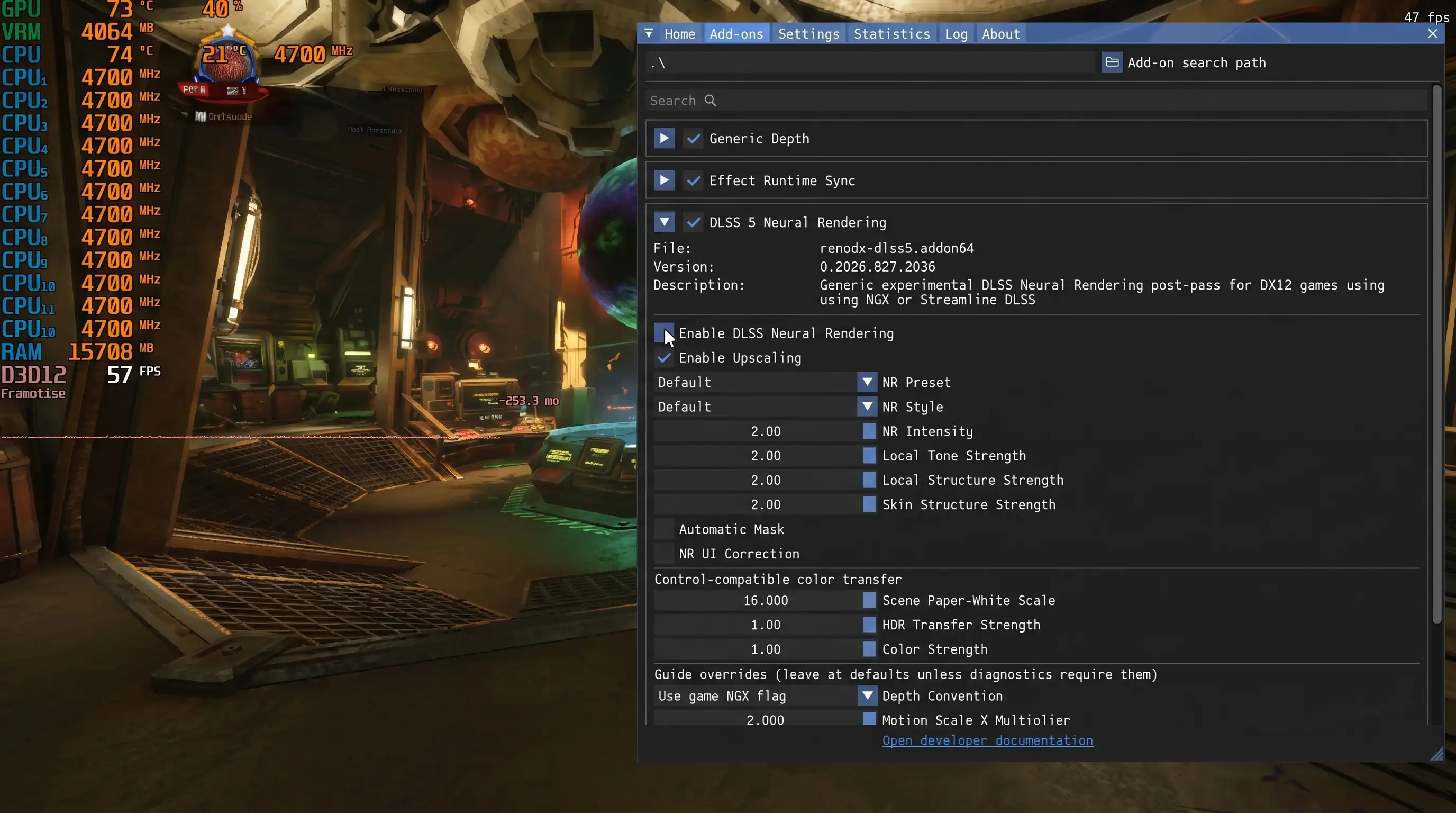Click the NR Preset dropdown arrow
1456x813 pixels.
867,382
